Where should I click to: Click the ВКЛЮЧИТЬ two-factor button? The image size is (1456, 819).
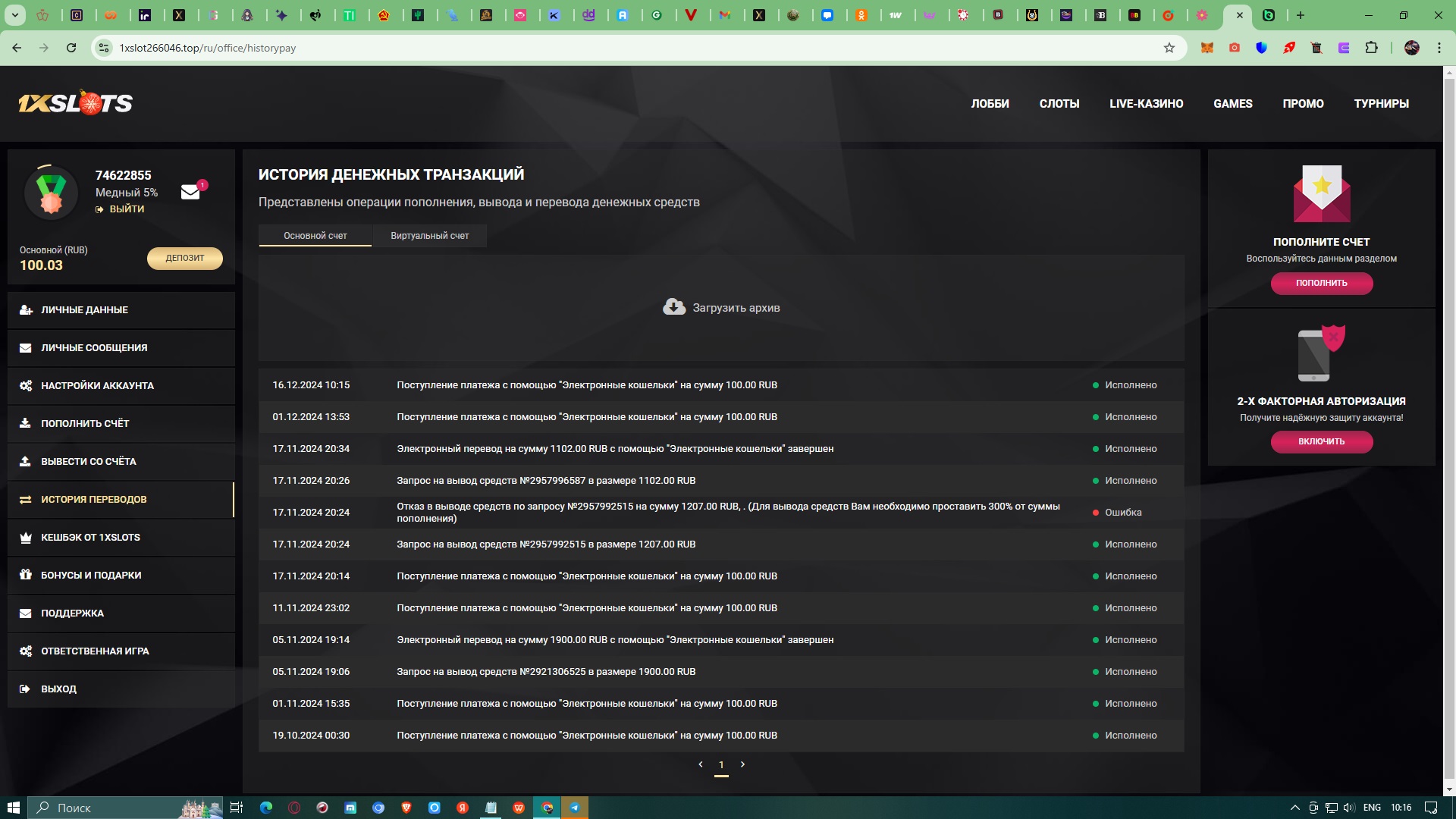pos(1321,441)
